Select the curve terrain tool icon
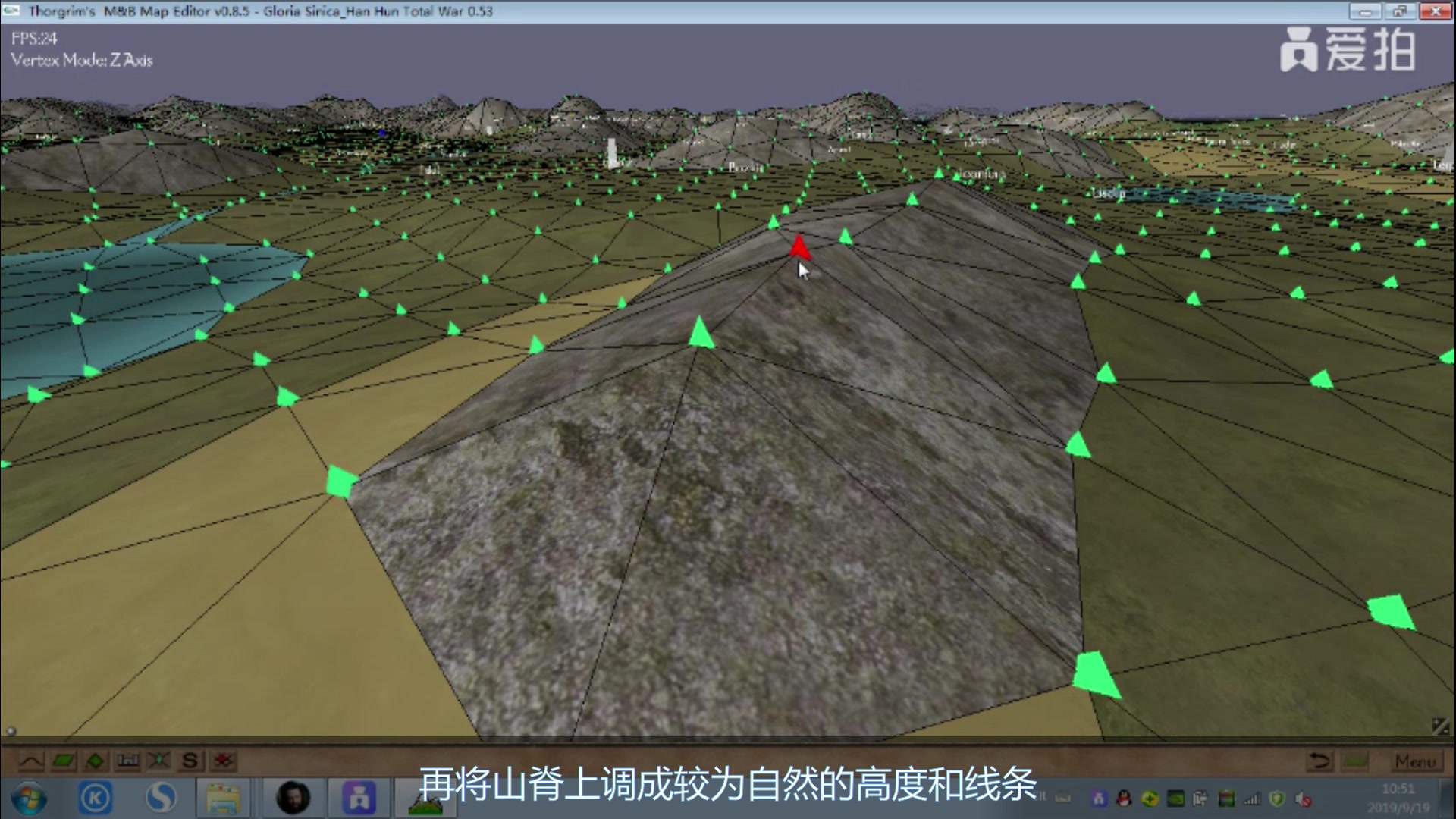This screenshot has height=819, width=1456. [31, 760]
